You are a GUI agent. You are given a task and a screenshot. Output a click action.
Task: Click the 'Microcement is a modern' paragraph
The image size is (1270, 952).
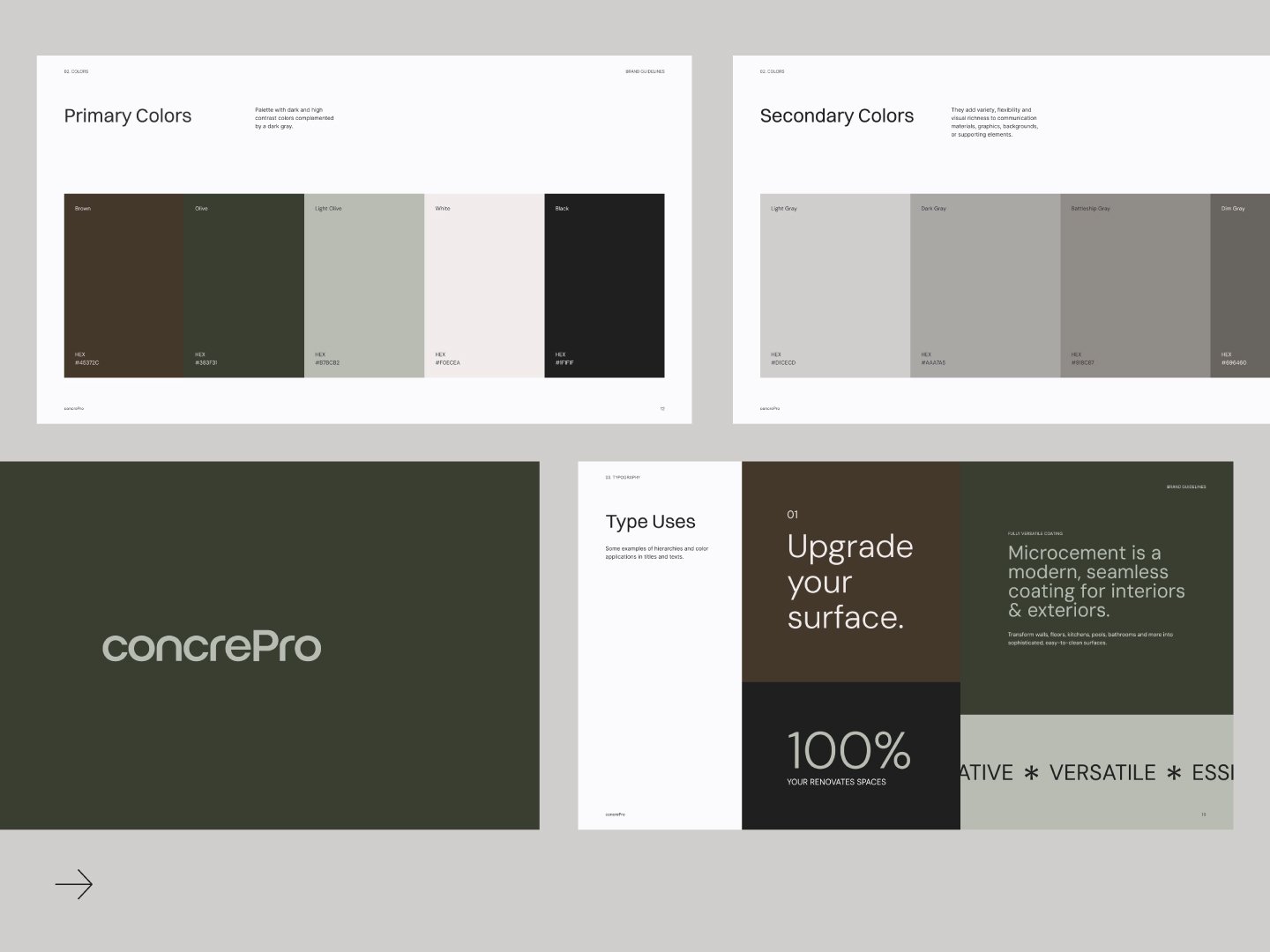click(1096, 582)
